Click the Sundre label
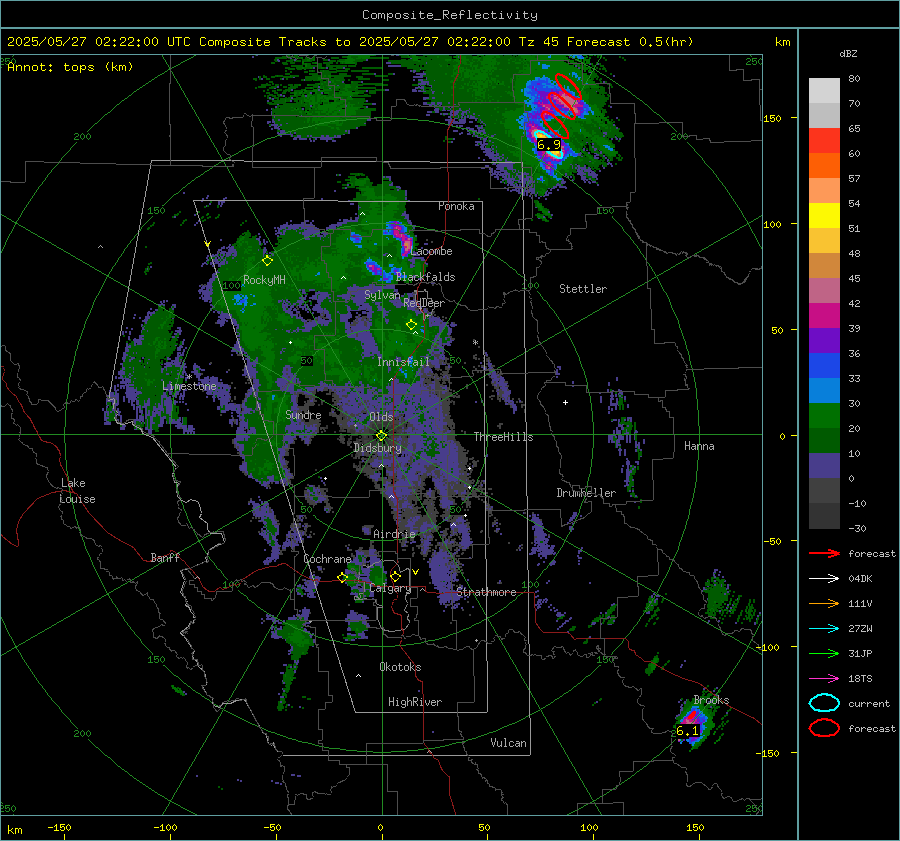Image resolution: width=900 pixels, height=841 pixels. (x=303, y=415)
